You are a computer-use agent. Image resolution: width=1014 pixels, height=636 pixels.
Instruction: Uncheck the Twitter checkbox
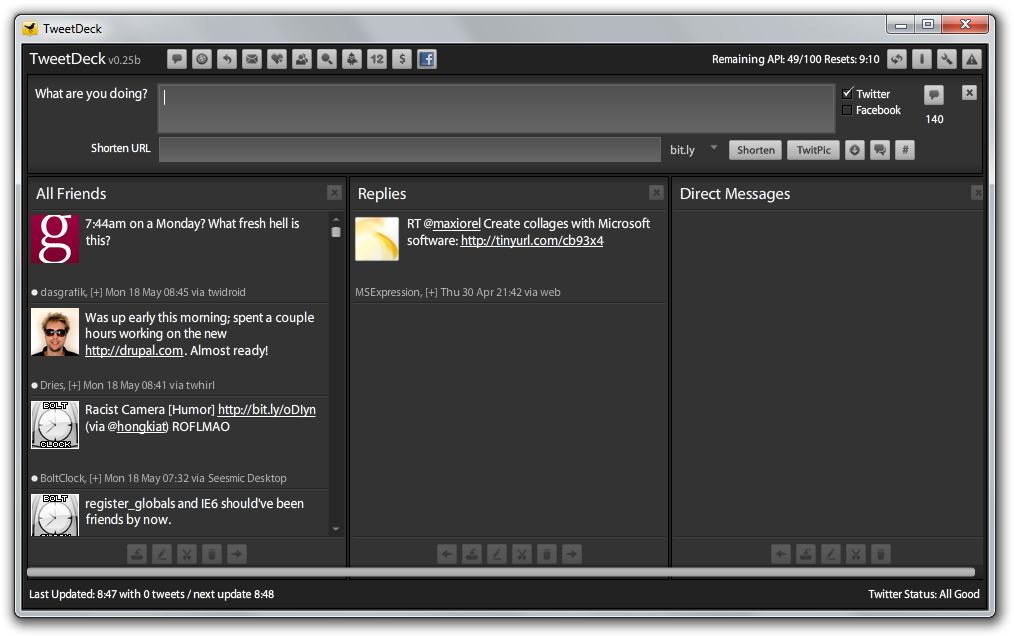(x=847, y=94)
